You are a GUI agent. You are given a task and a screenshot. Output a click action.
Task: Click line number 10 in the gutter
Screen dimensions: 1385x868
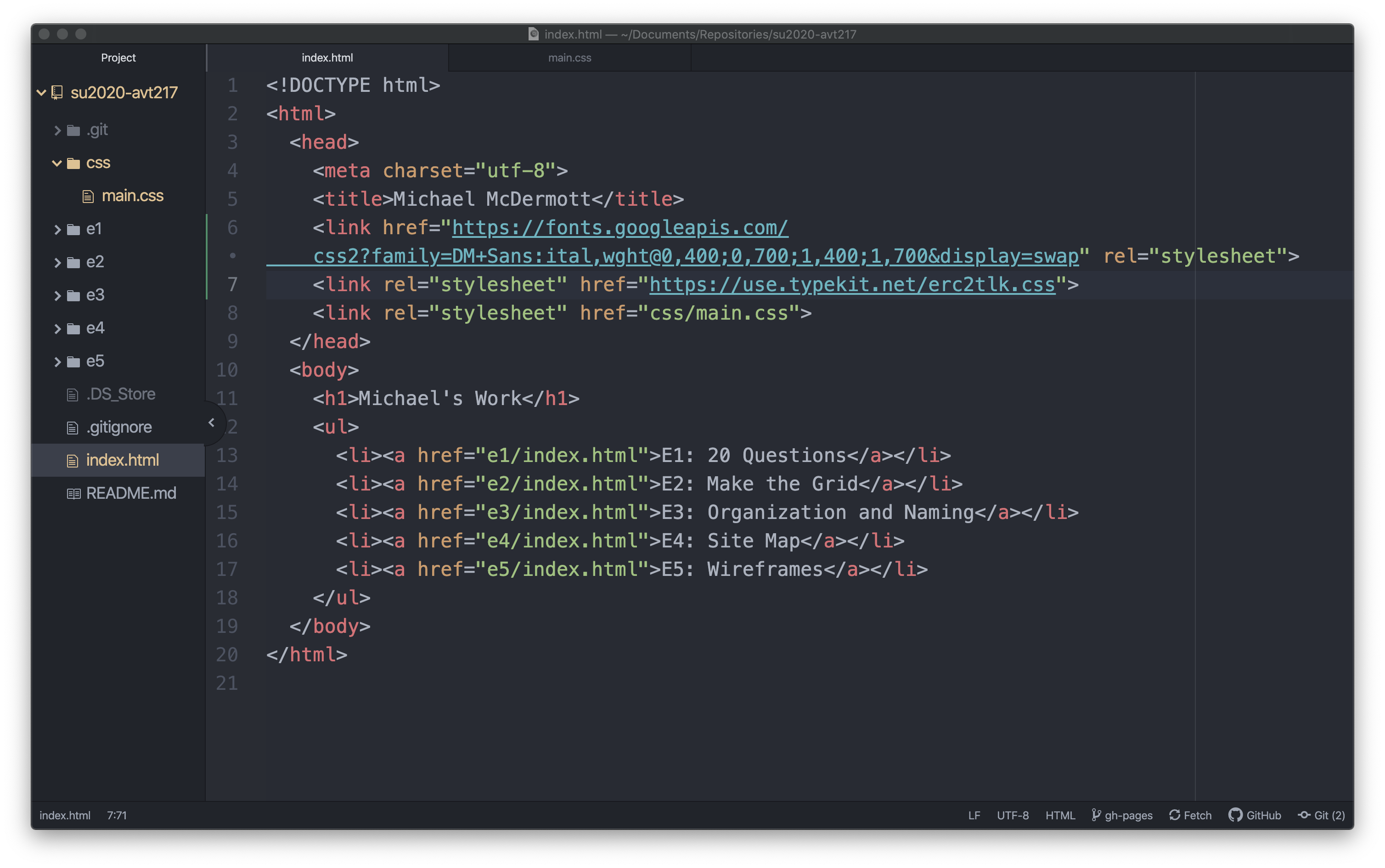click(x=227, y=370)
